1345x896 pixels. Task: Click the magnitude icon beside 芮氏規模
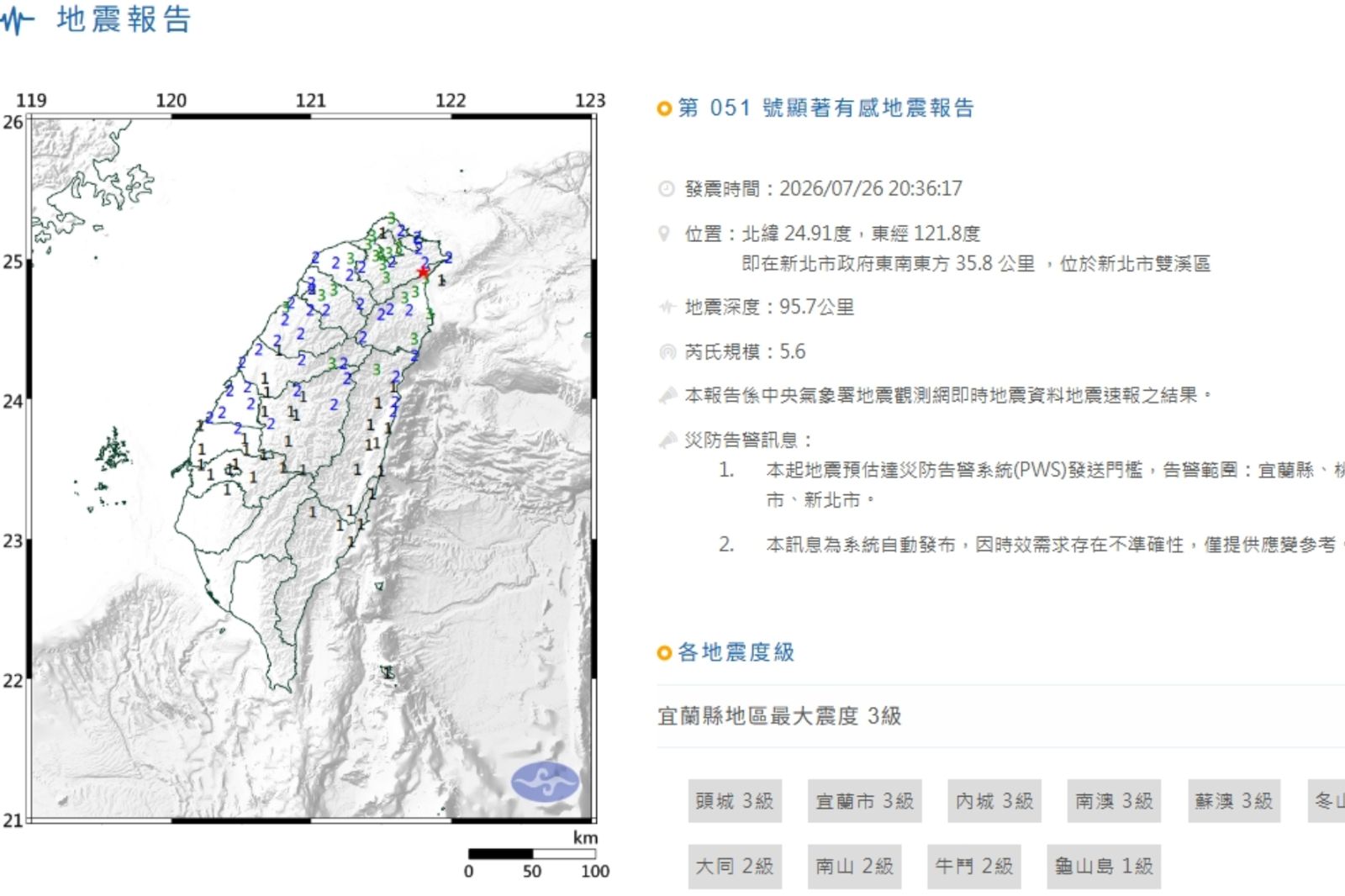click(x=667, y=351)
